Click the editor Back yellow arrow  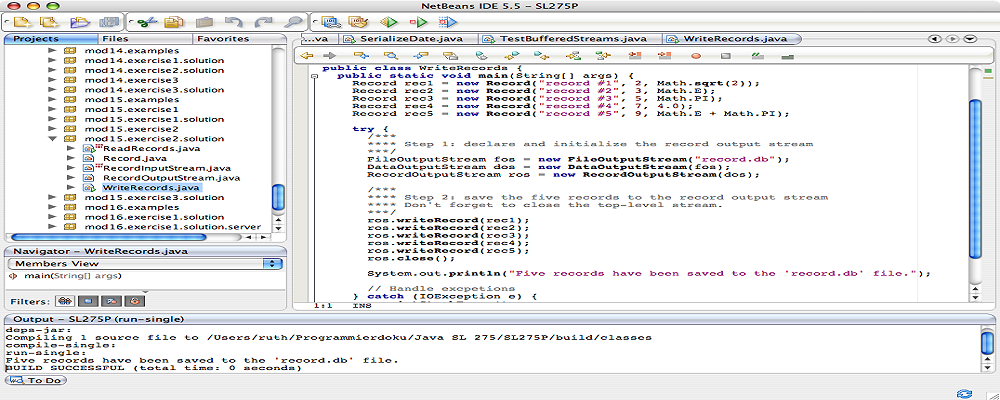307,56
